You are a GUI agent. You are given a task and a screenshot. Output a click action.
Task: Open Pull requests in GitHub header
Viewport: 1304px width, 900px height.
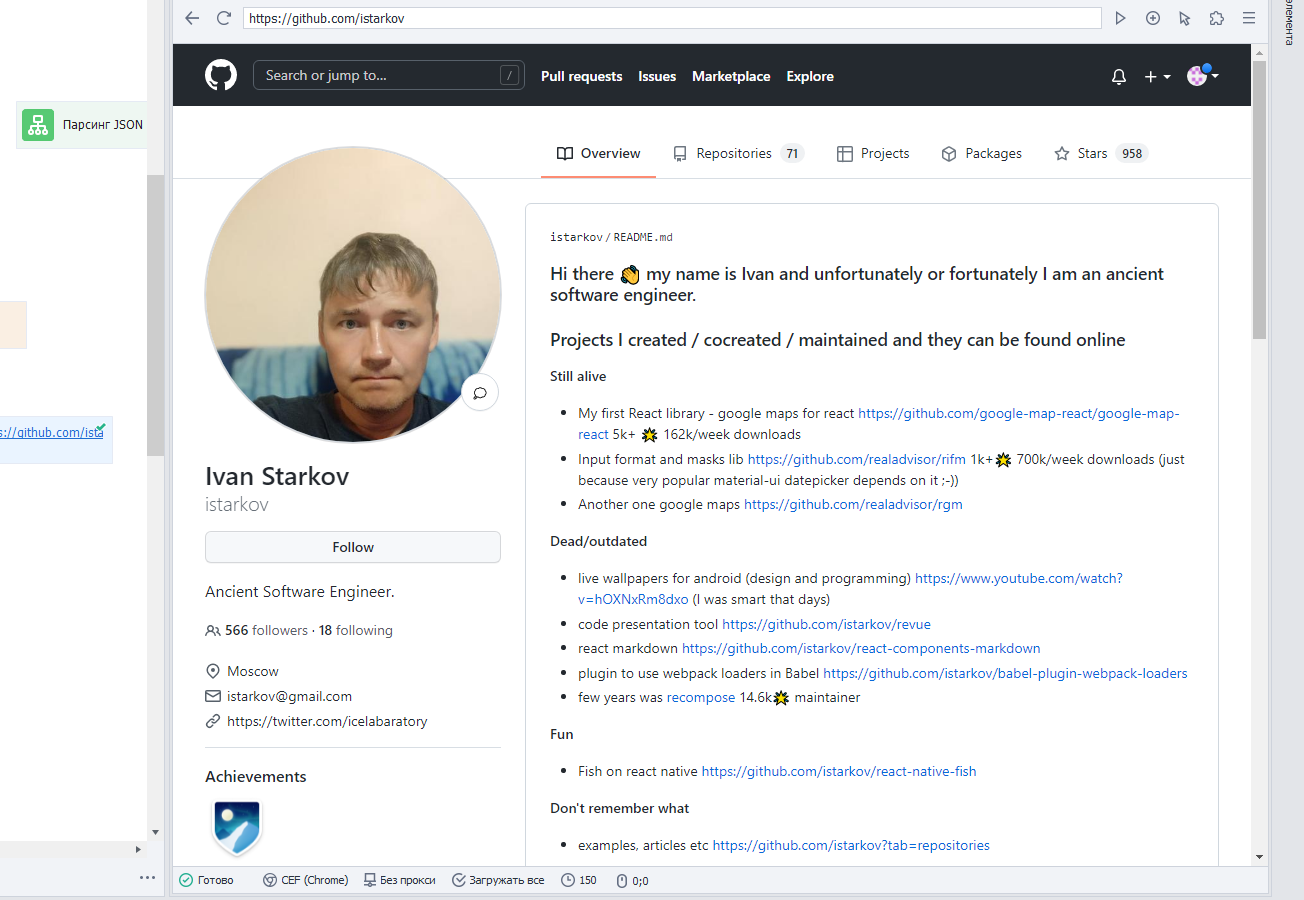pos(582,76)
